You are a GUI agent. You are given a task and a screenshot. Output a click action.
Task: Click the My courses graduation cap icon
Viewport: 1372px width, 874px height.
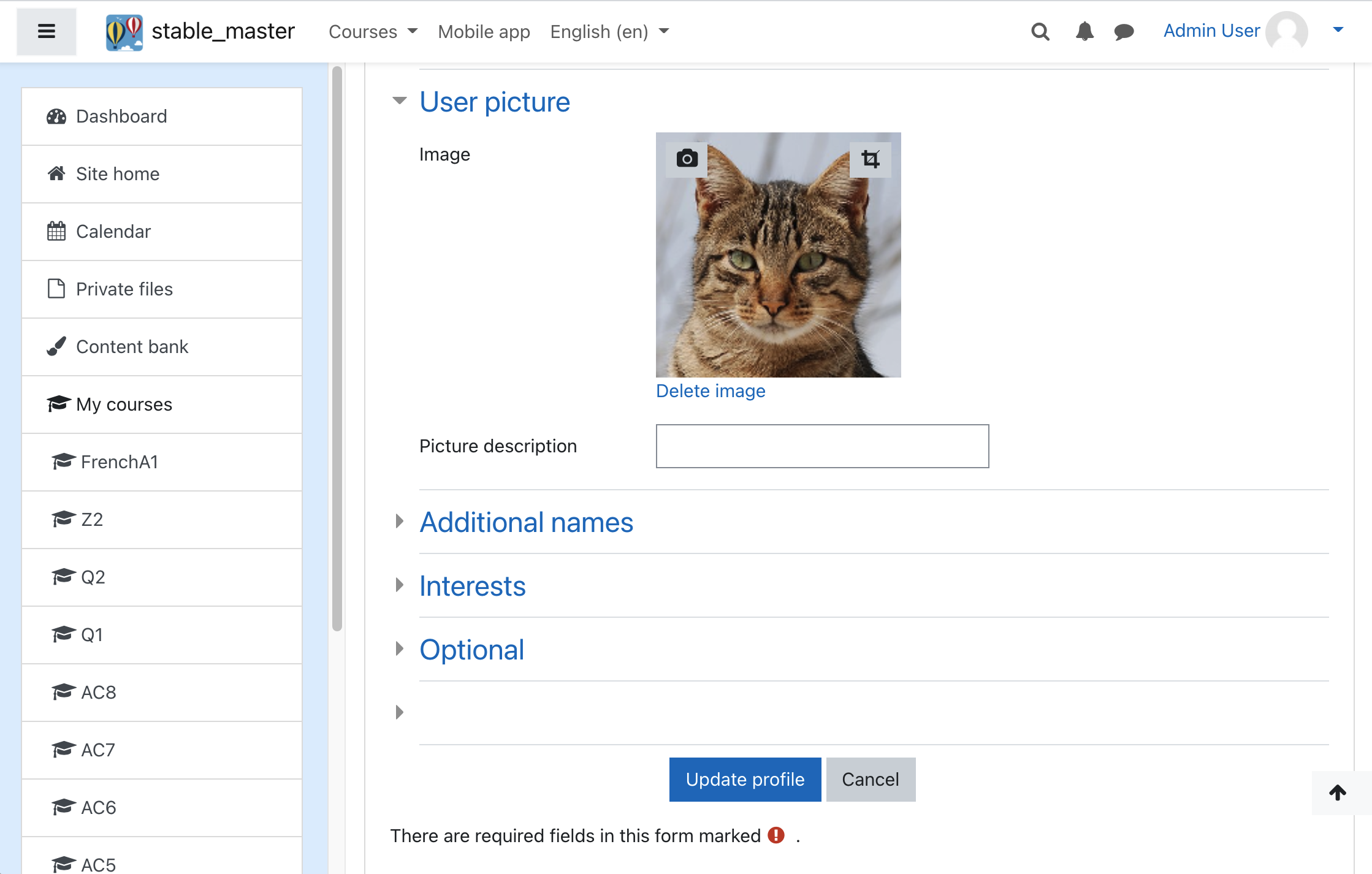coord(59,404)
